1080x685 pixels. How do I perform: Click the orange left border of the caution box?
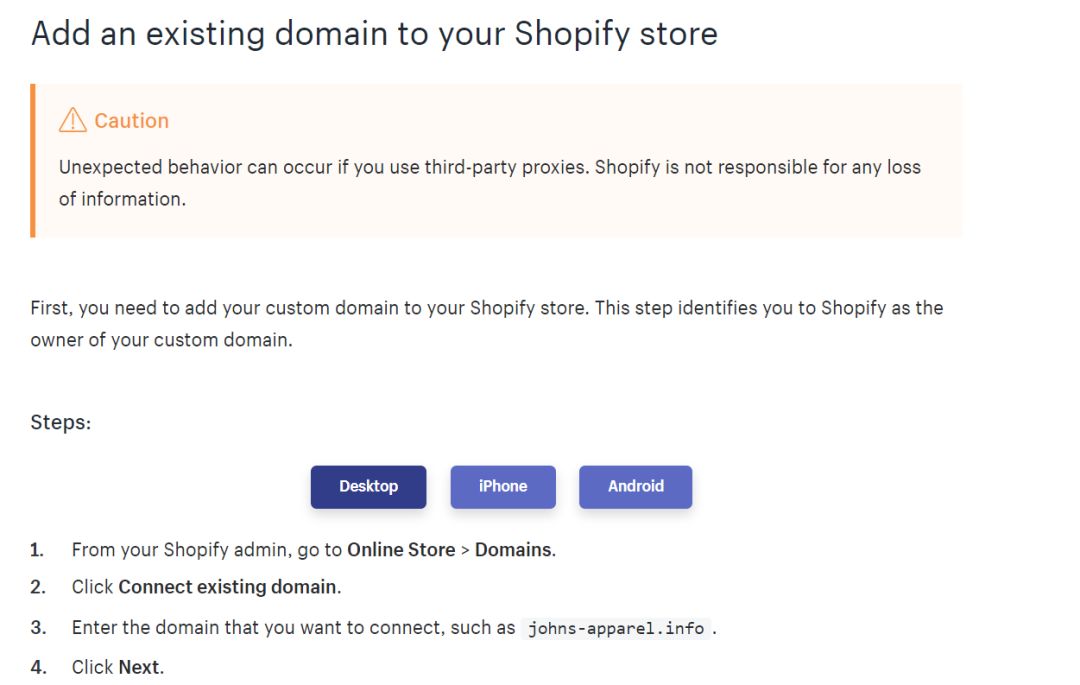coord(33,160)
